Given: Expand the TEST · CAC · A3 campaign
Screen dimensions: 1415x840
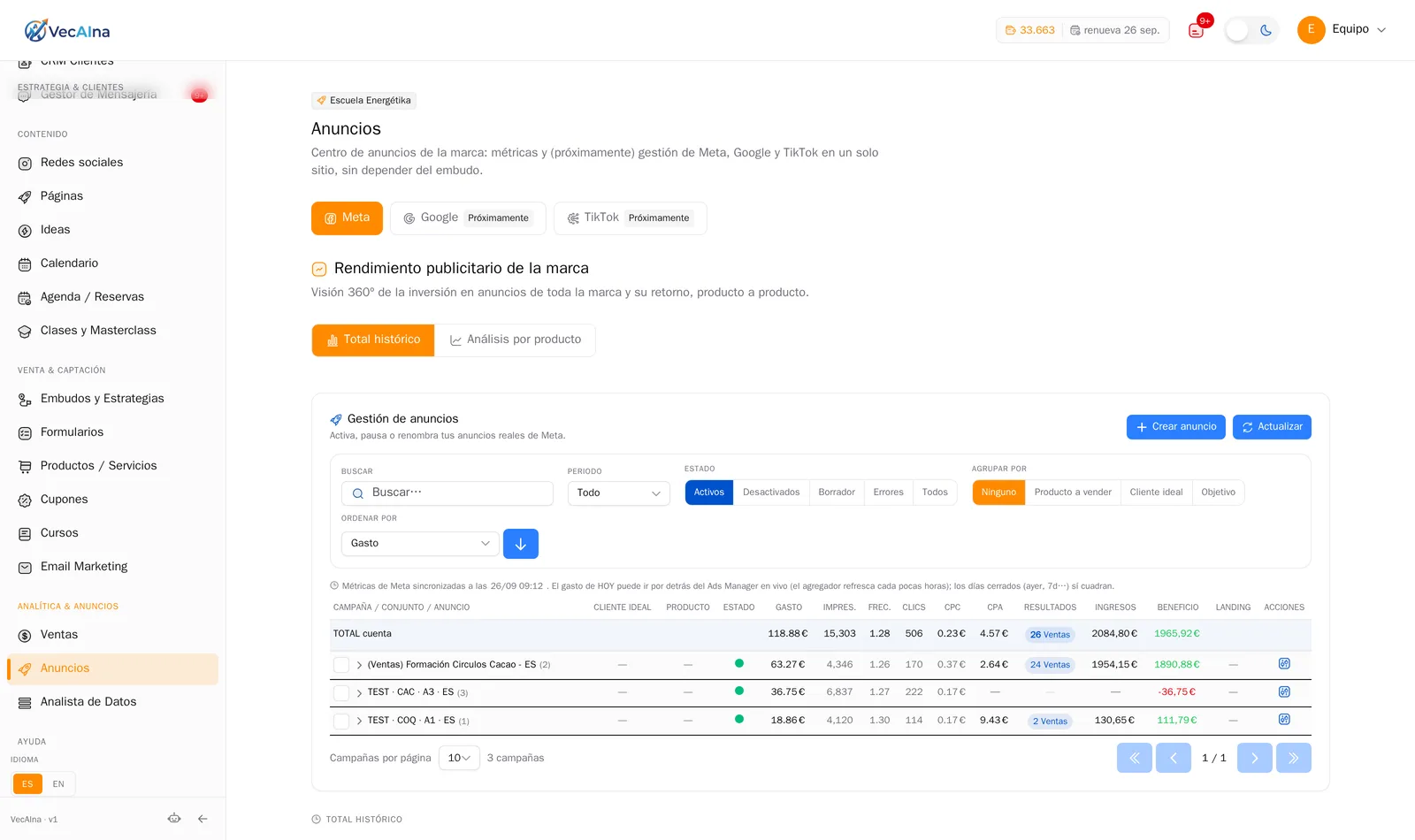Looking at the screenshot, I should (x=359, y=693).
